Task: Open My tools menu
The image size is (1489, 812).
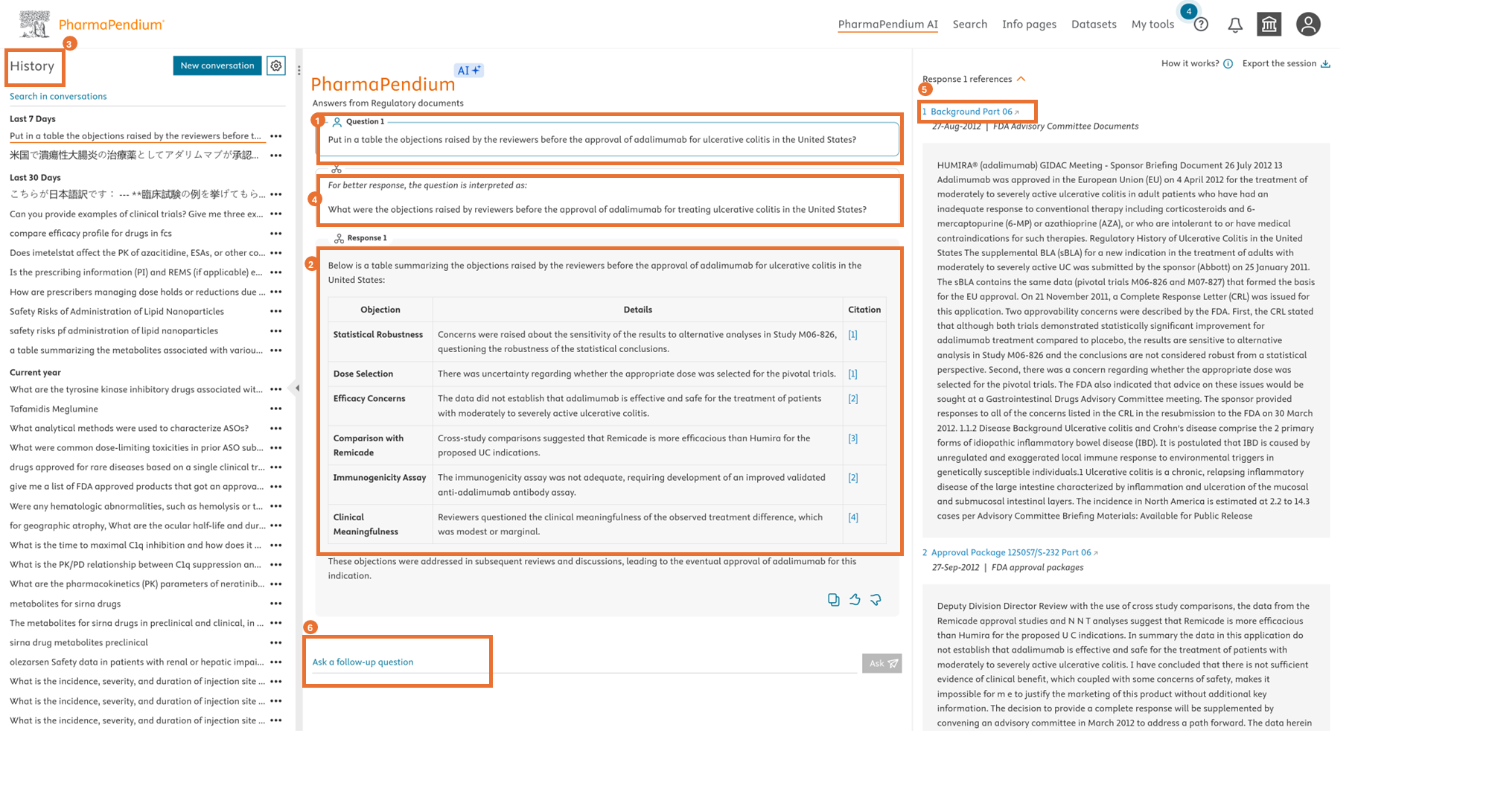Action: point(1152,25)
